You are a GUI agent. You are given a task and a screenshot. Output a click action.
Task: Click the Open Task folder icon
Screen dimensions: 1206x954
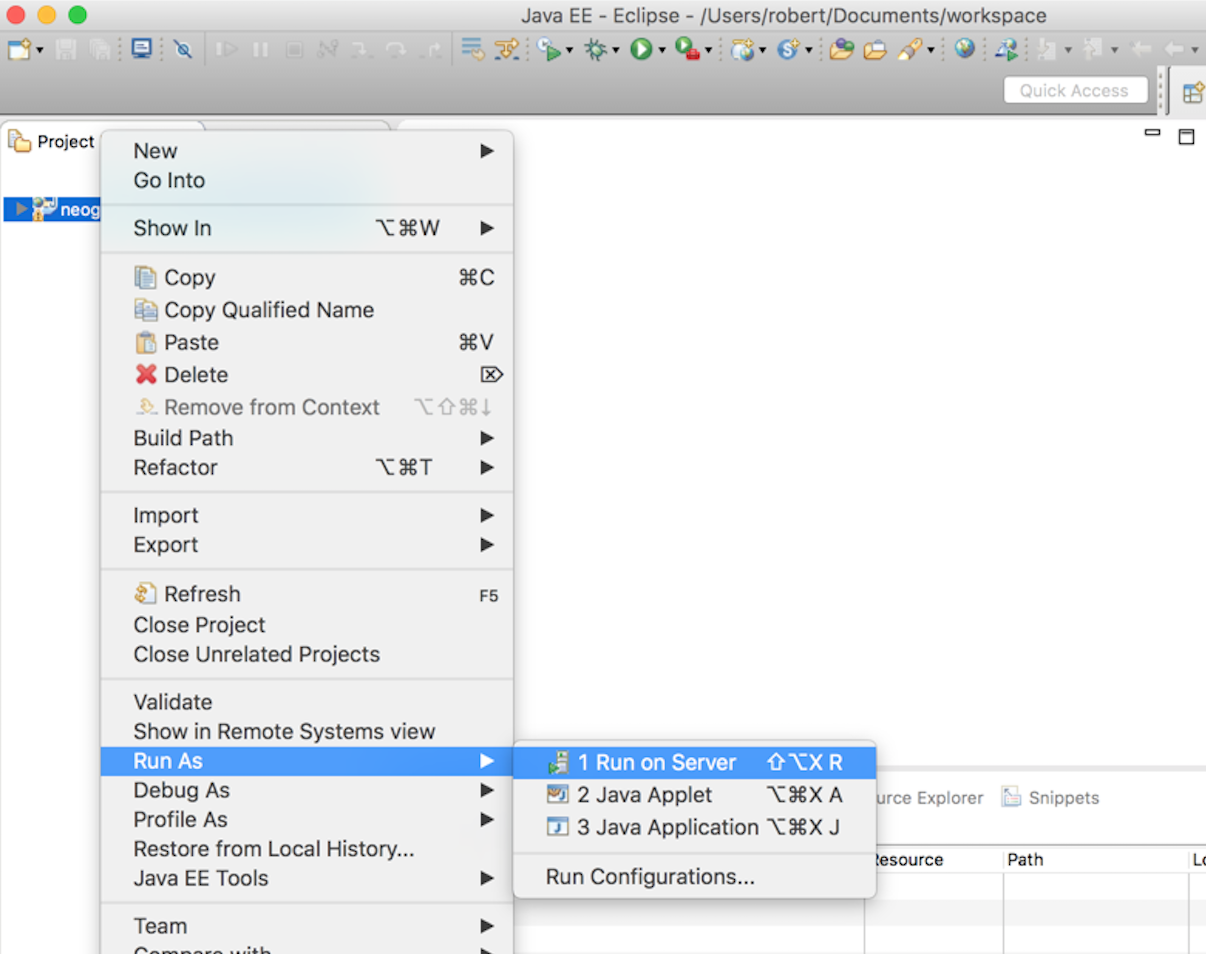point(875,49)
